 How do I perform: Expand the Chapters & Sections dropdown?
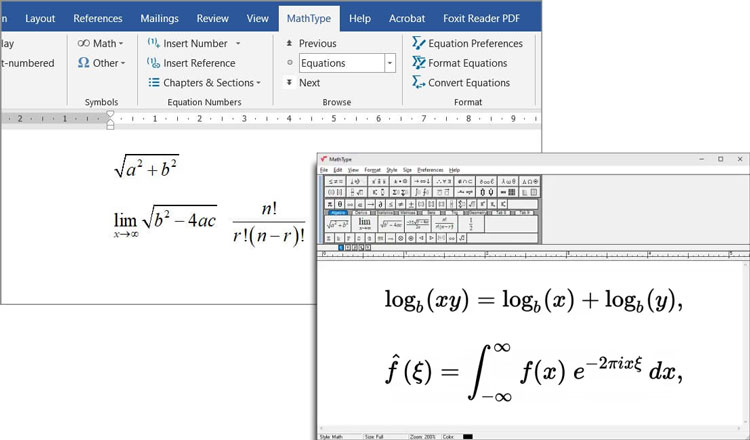coord(258,83)
